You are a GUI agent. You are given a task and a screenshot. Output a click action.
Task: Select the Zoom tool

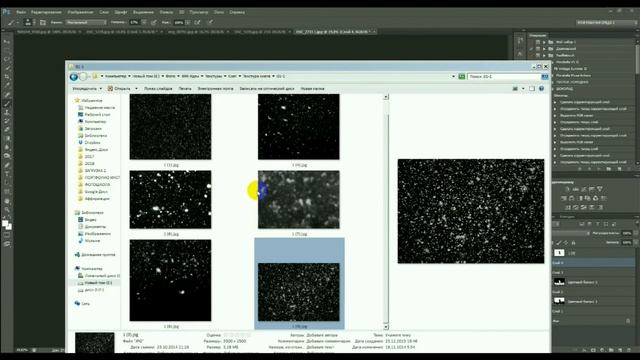click(x=7, y=209)
